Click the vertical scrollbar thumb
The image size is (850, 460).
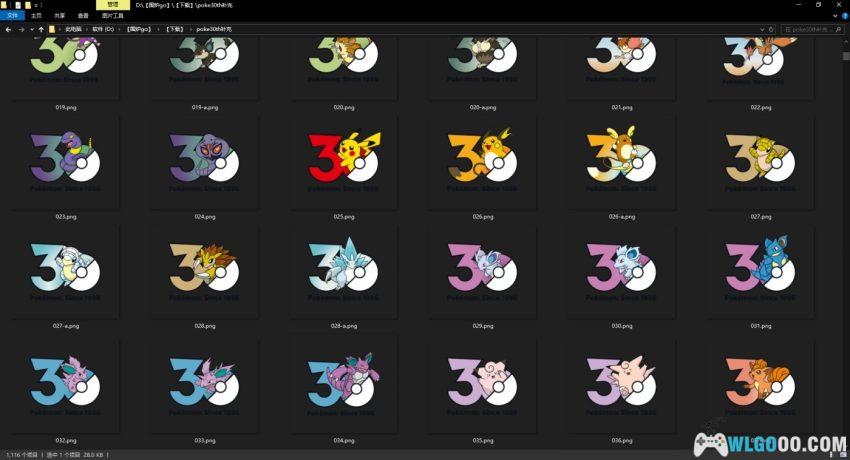coord(846,56)
